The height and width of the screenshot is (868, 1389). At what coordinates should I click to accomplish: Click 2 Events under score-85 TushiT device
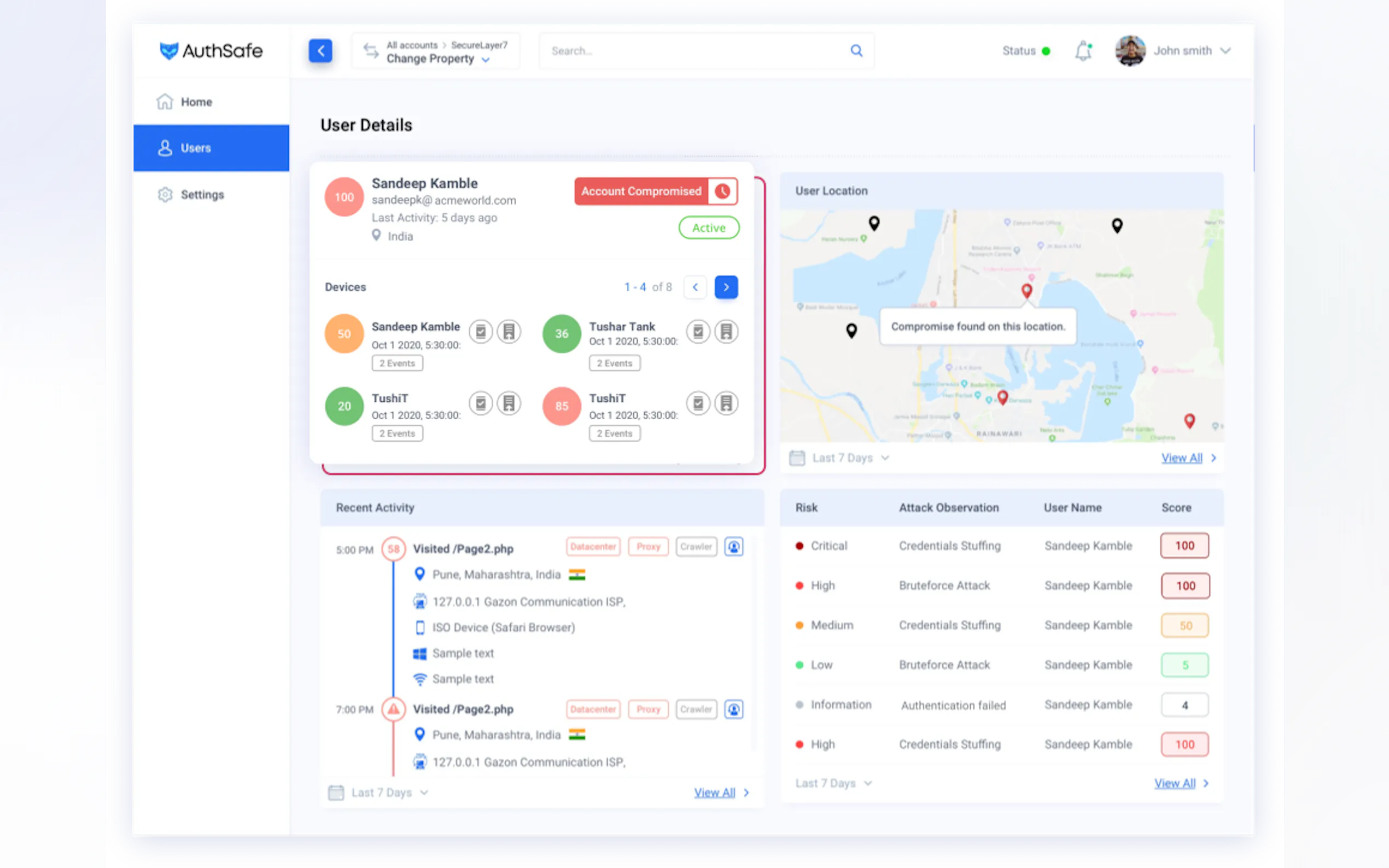(x=615, y=433)
